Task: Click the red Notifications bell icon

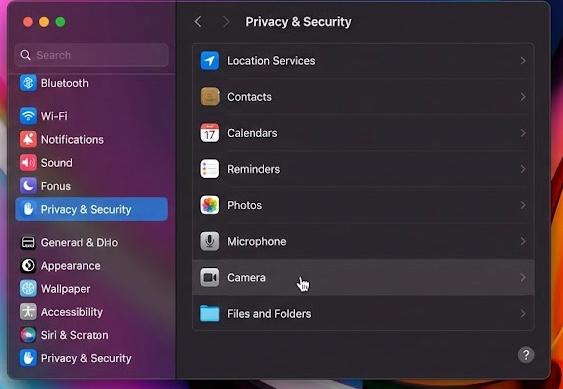Action: click(x=28, y=139)
